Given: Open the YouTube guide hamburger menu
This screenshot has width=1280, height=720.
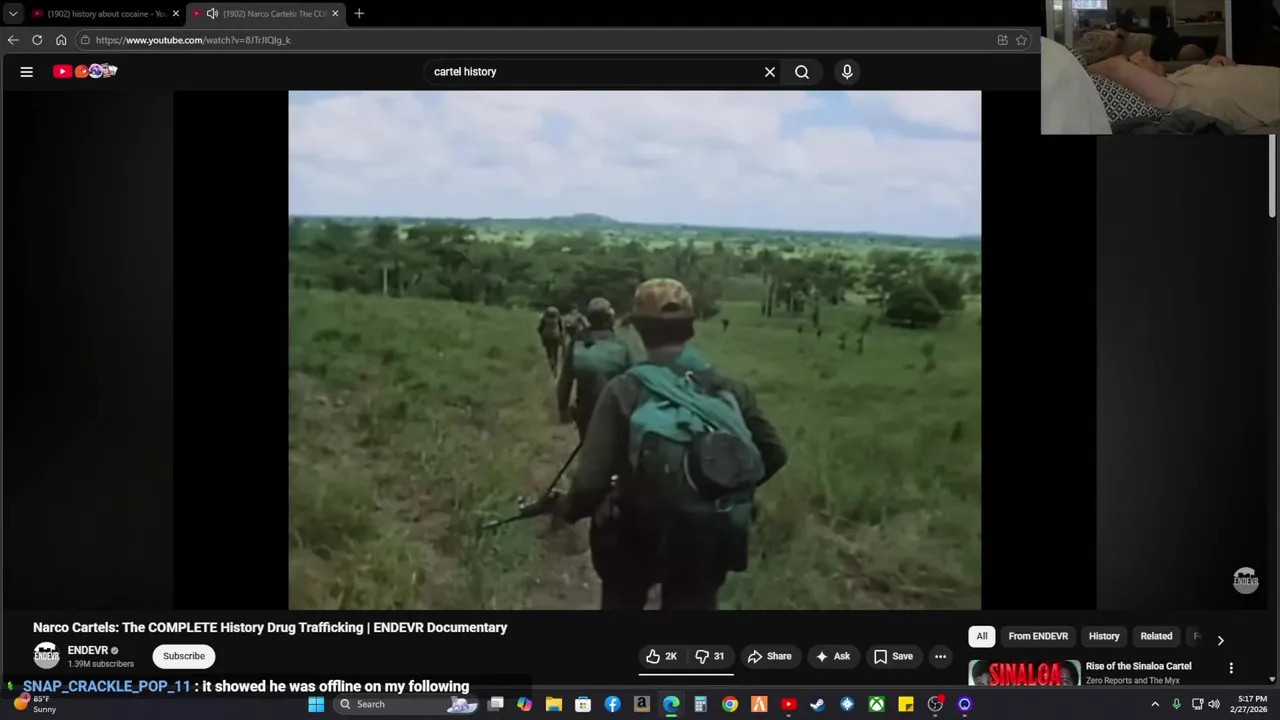Looking at the screenshot, I should 27,71.
